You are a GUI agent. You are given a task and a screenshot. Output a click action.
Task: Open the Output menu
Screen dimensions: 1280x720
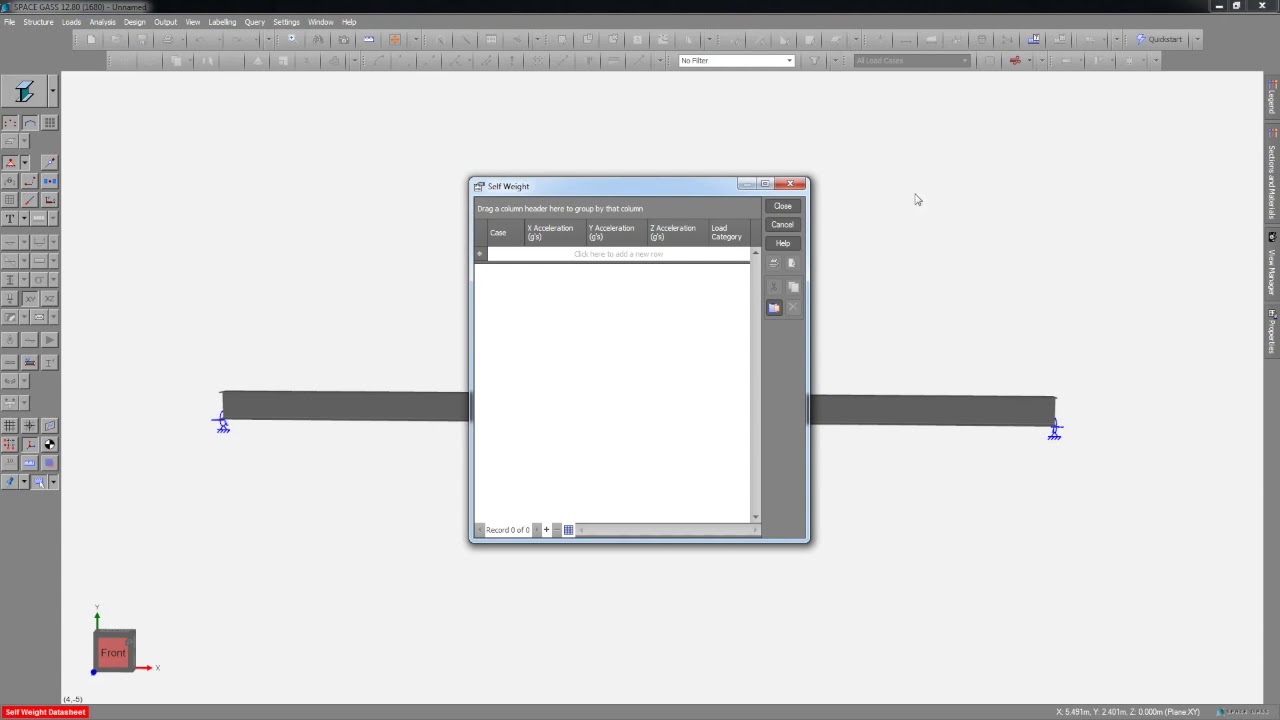pyautogui.click(x=165, y=22)
